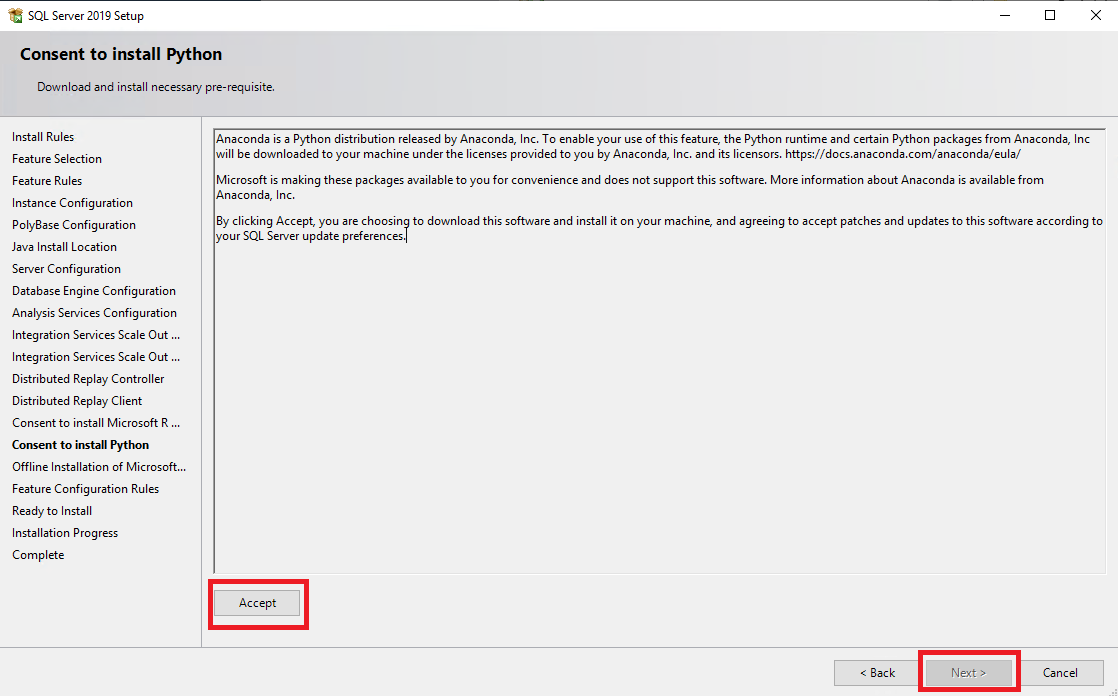The height and width of the screenshot is (696, 1118).
Task: Select Distributed Replay Controller step
Action: tap(88, 379)
